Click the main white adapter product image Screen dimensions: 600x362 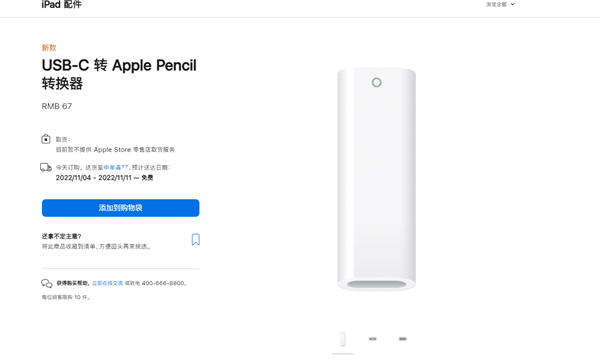point(377,179)
